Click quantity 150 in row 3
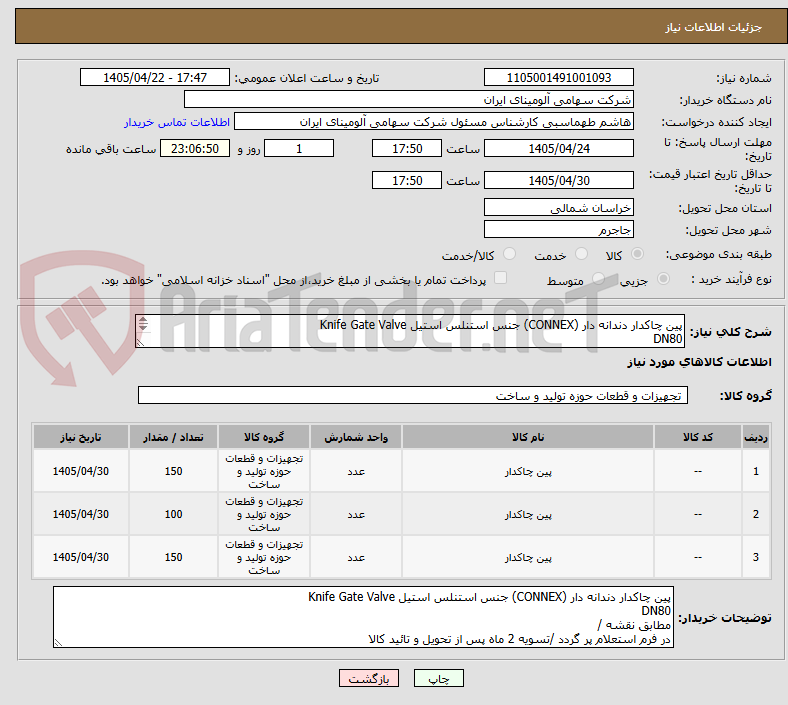 pyautogui.click(x=173, y=557)
